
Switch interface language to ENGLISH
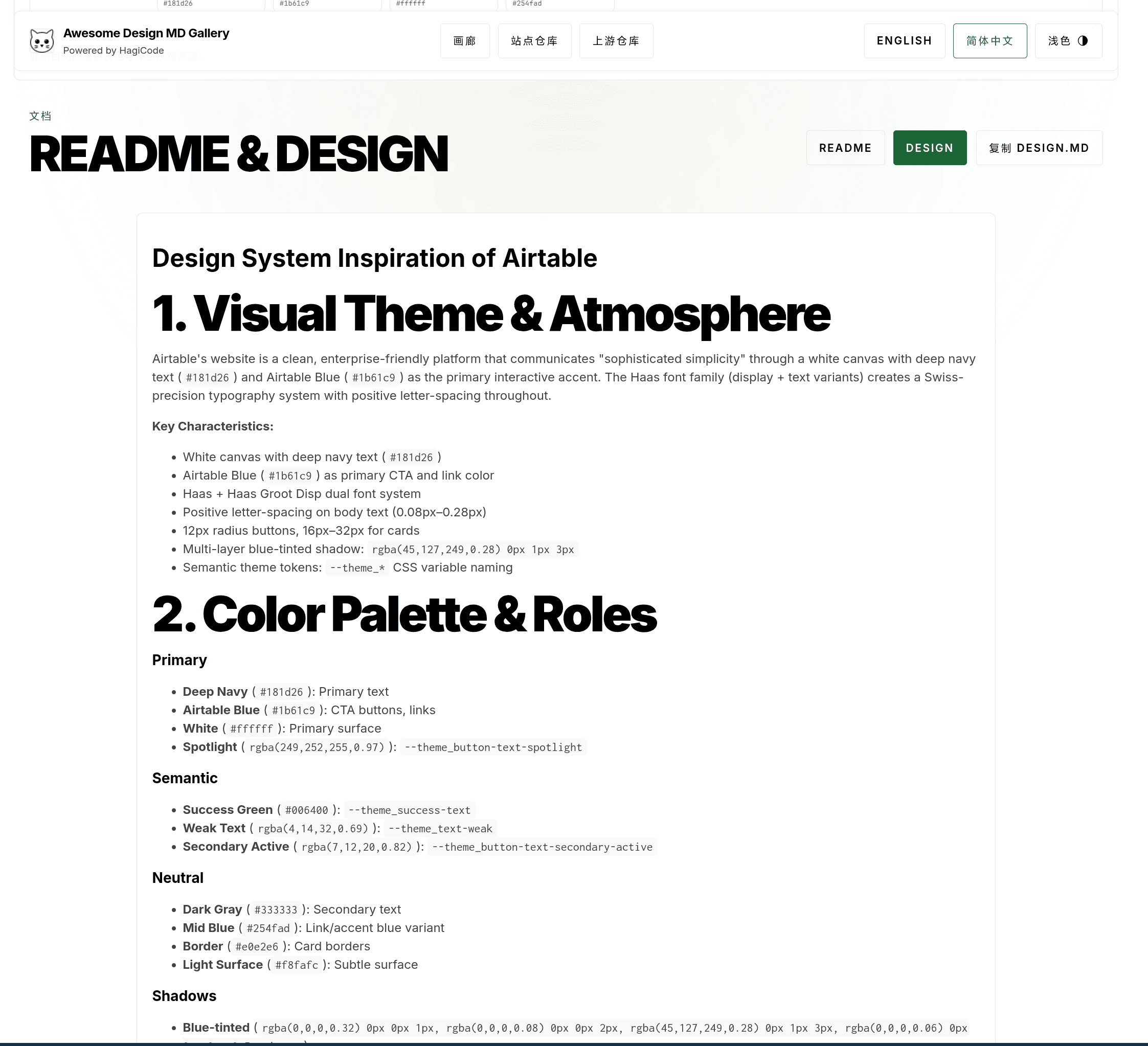pos(904,40)
